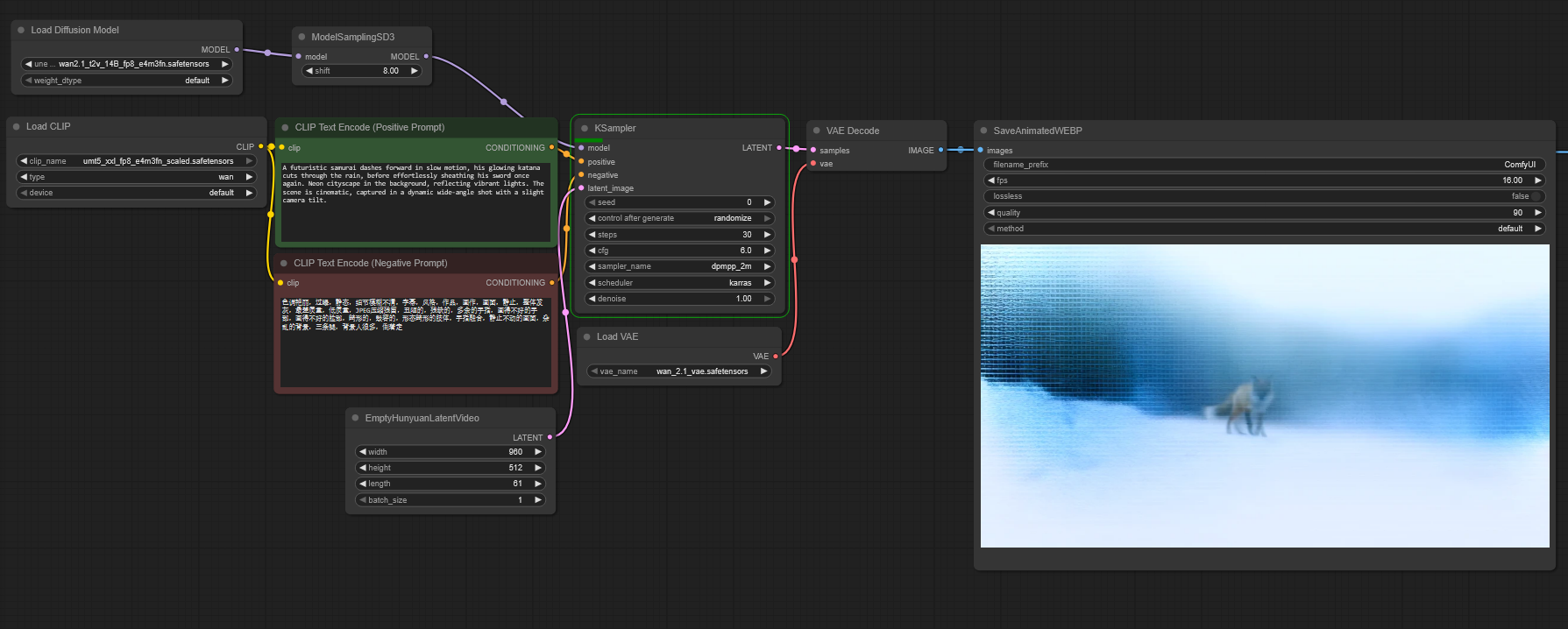Click the VAE Decode node title
This screenshot has width=1568, height=629.
(x=853, y=131)
